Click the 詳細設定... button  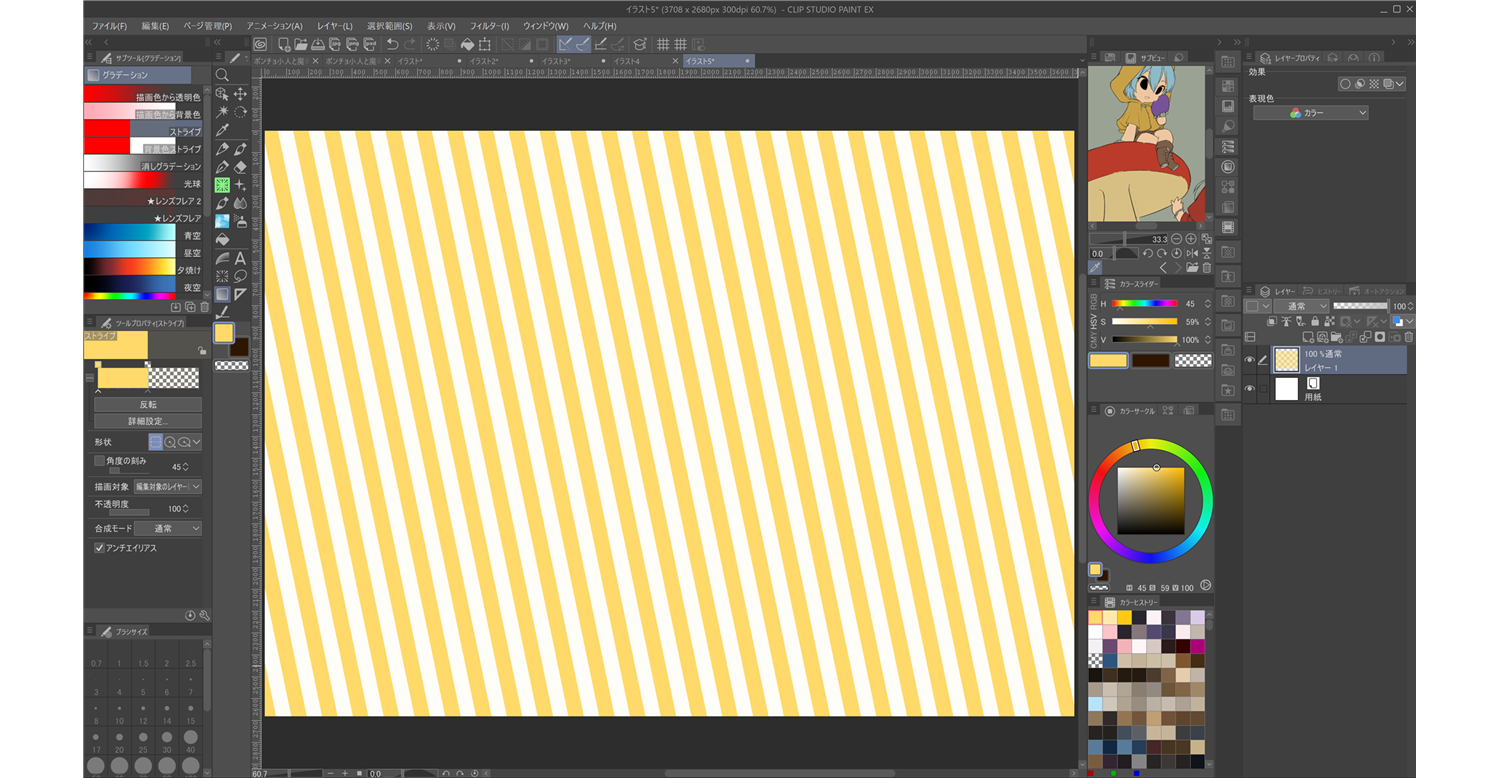tap(148, 421)
